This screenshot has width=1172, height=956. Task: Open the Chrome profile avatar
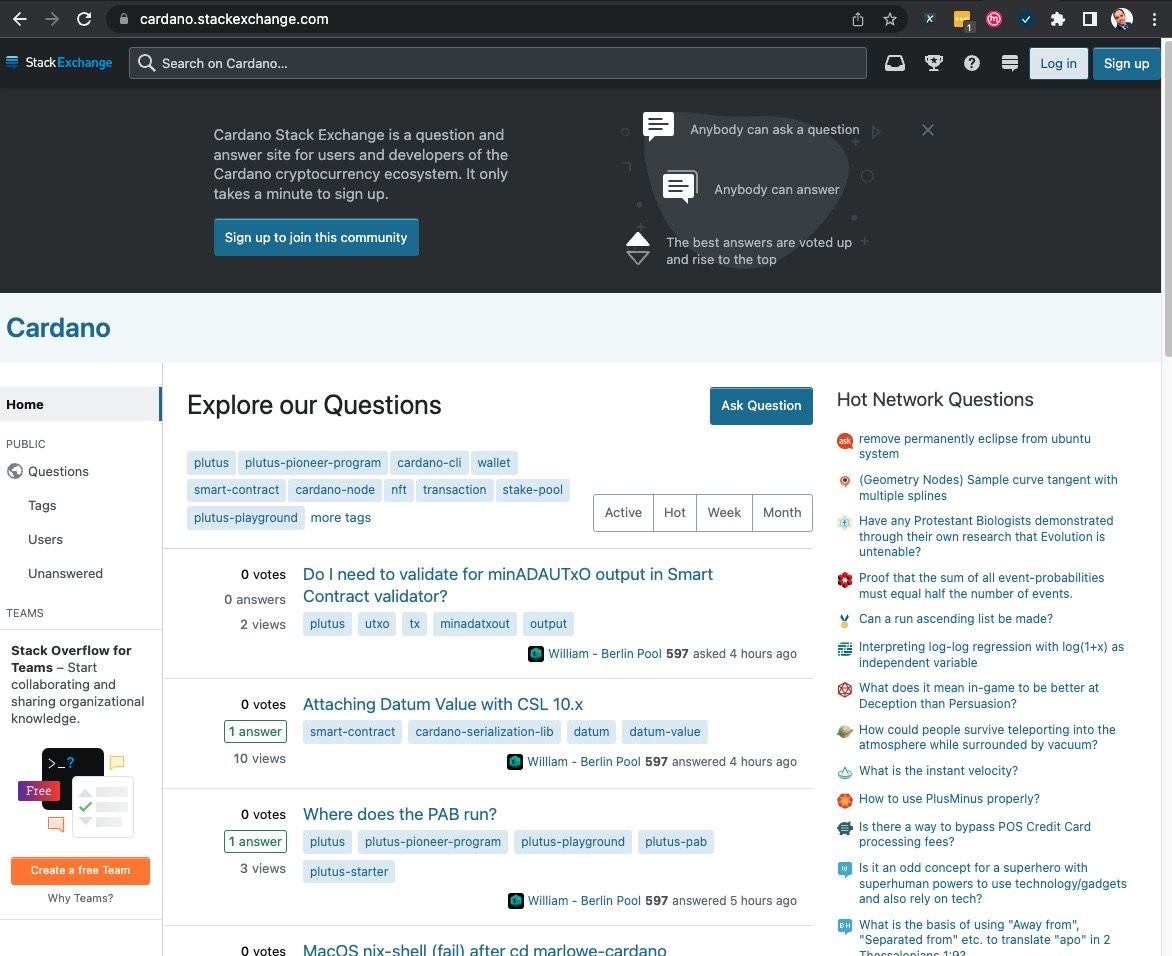1122,19
